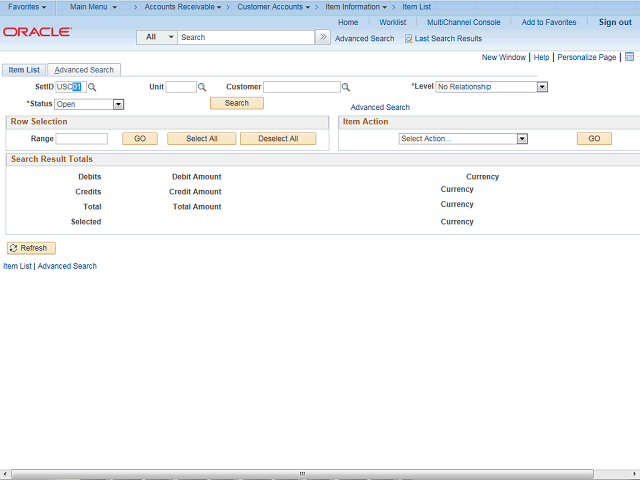
Task: Expand the Level No Relationship dropdown
Action: pos(542,87)
